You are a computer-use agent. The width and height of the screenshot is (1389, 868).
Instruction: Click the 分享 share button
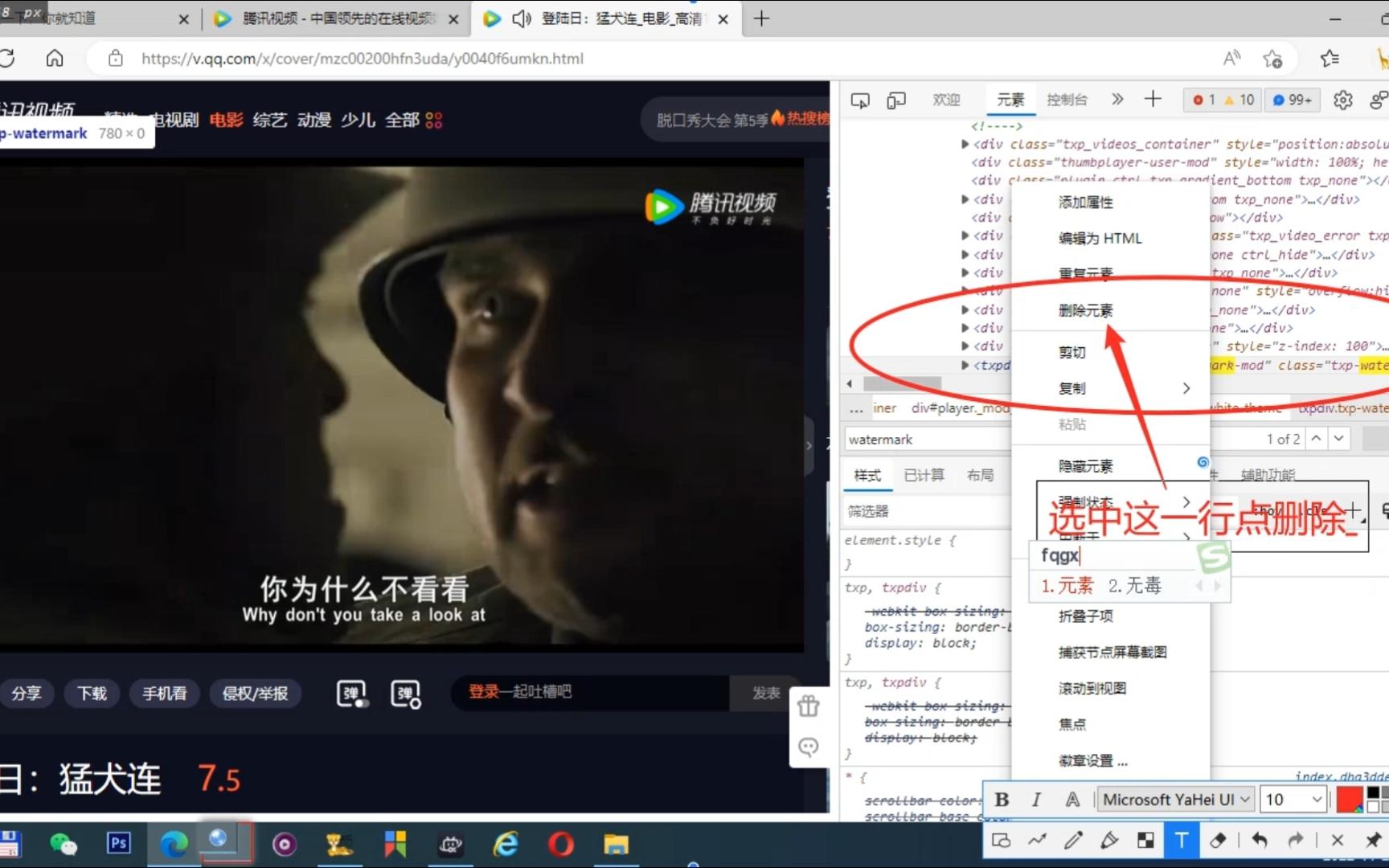point(27,693)
